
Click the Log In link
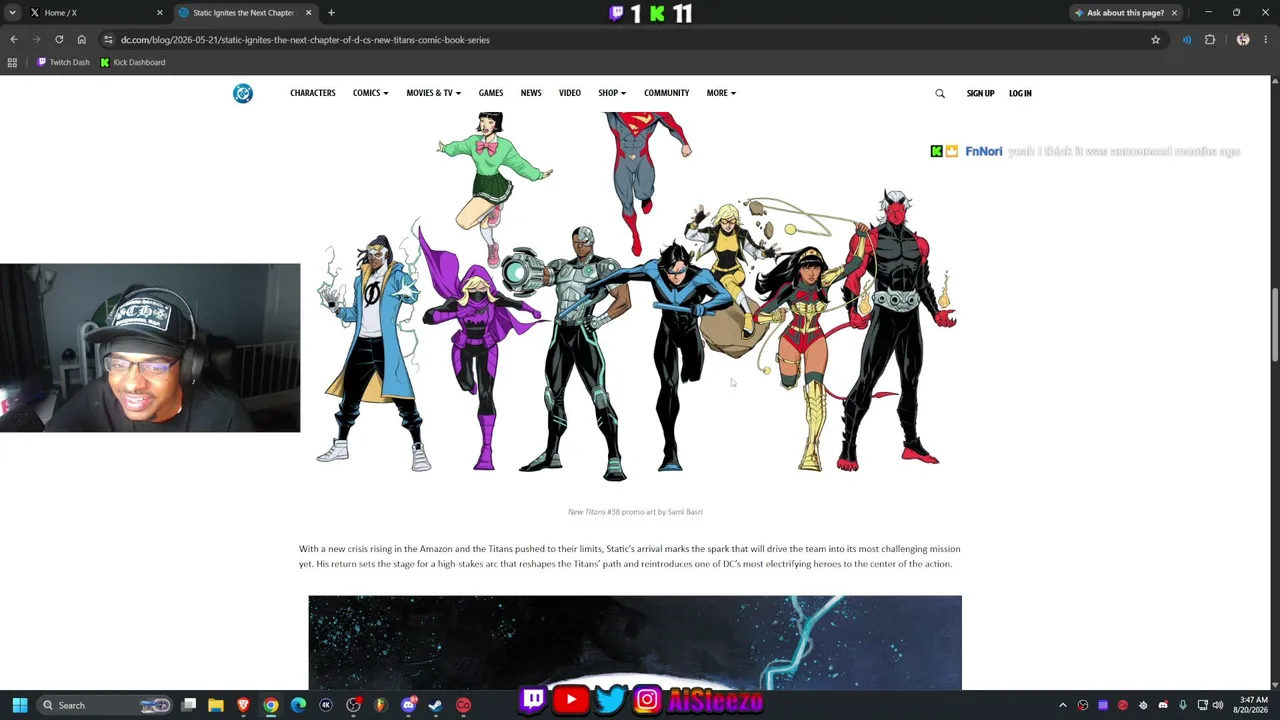[x=1020, y=93]
